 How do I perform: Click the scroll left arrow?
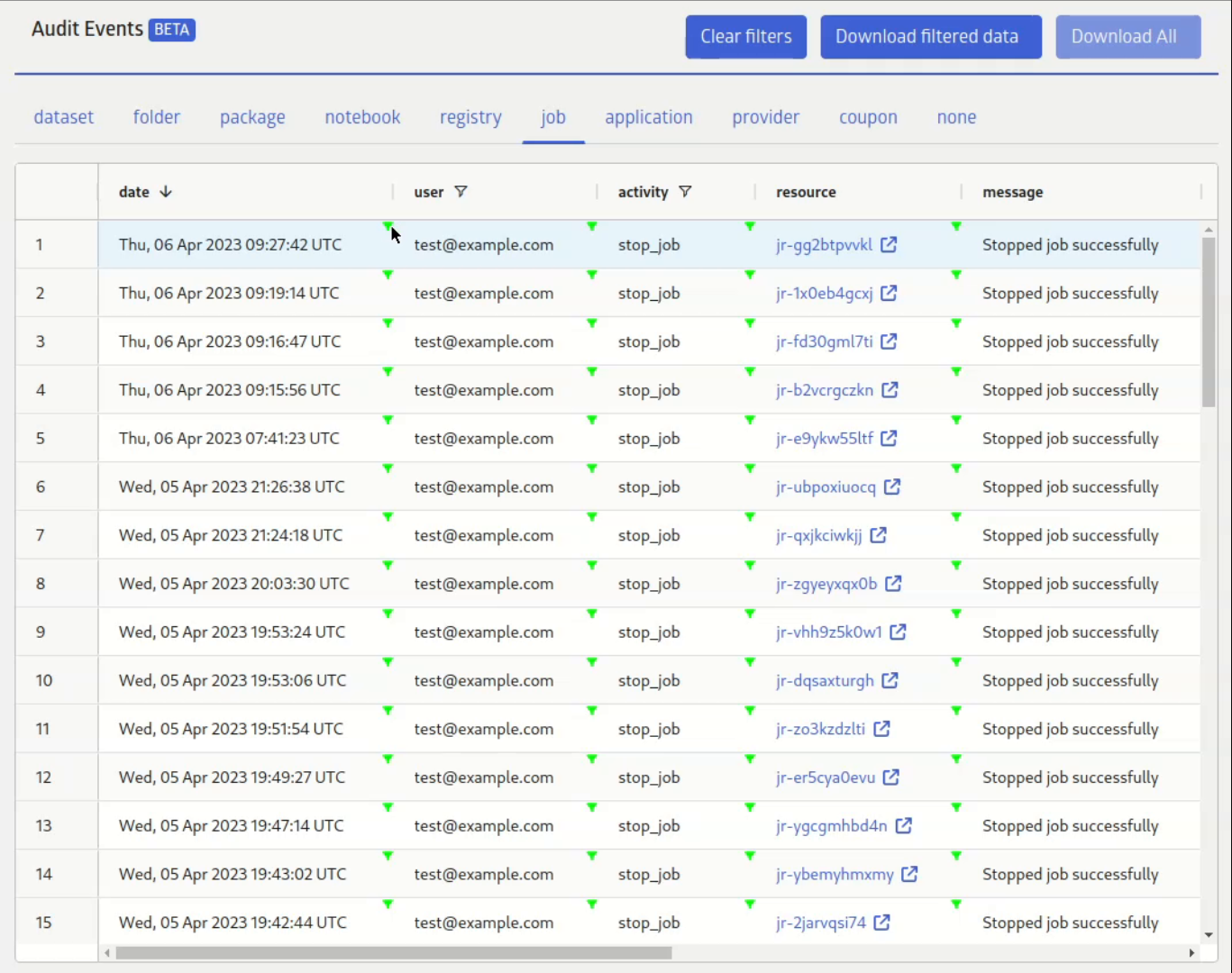click(x=107, y=952)
